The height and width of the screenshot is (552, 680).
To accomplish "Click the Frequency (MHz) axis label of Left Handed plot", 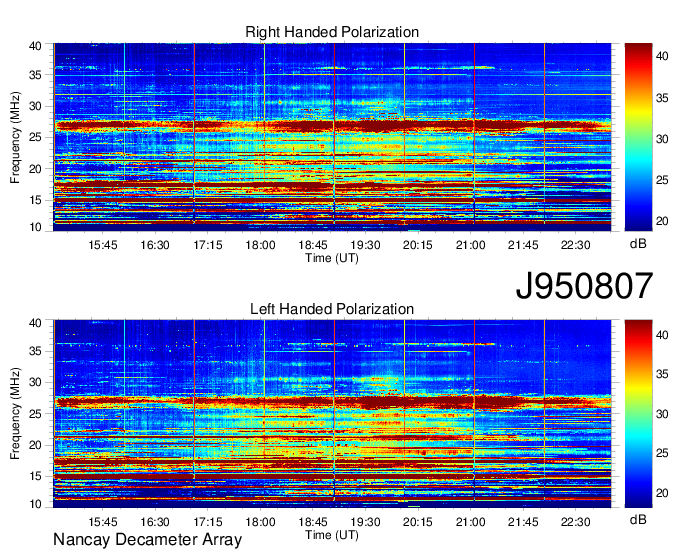I will pyautogui.click(x=15, y=414).
